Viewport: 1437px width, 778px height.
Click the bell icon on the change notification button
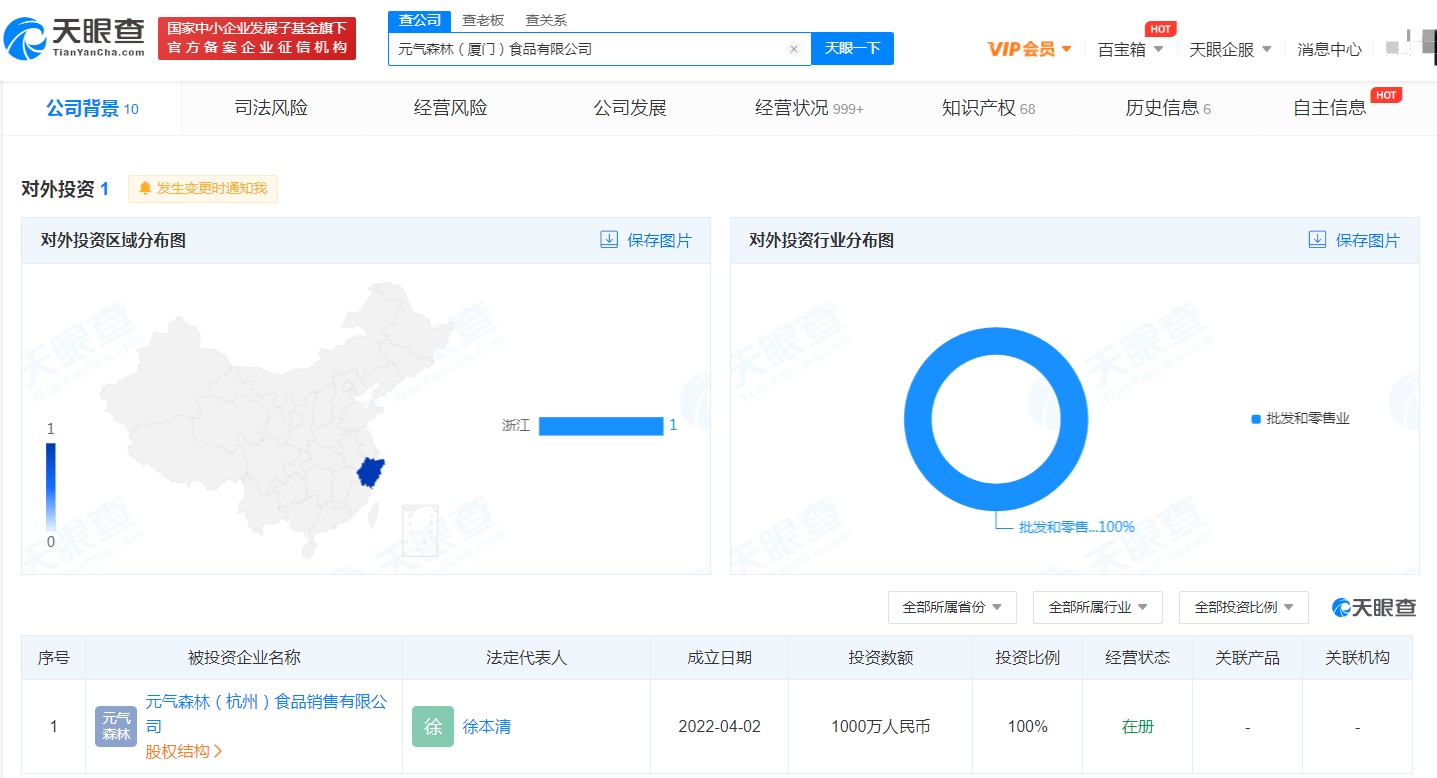click(145, 188)
